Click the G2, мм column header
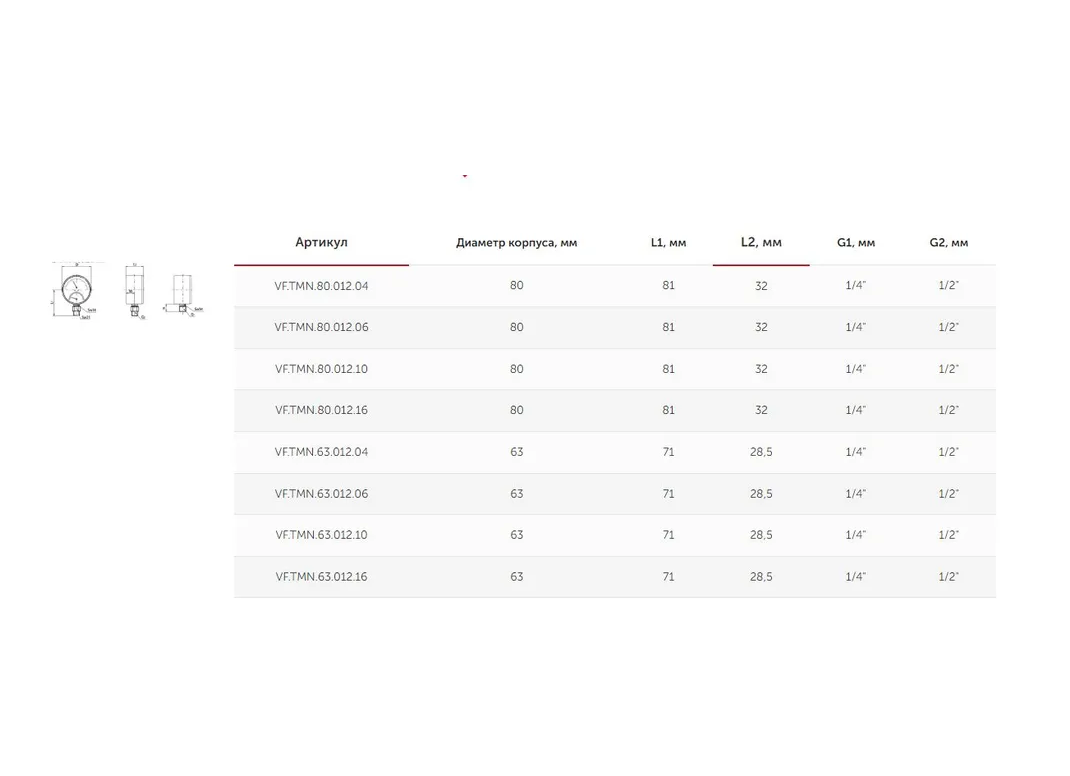The width and height of the screenshot is (1070, 776). click(948, 243)
